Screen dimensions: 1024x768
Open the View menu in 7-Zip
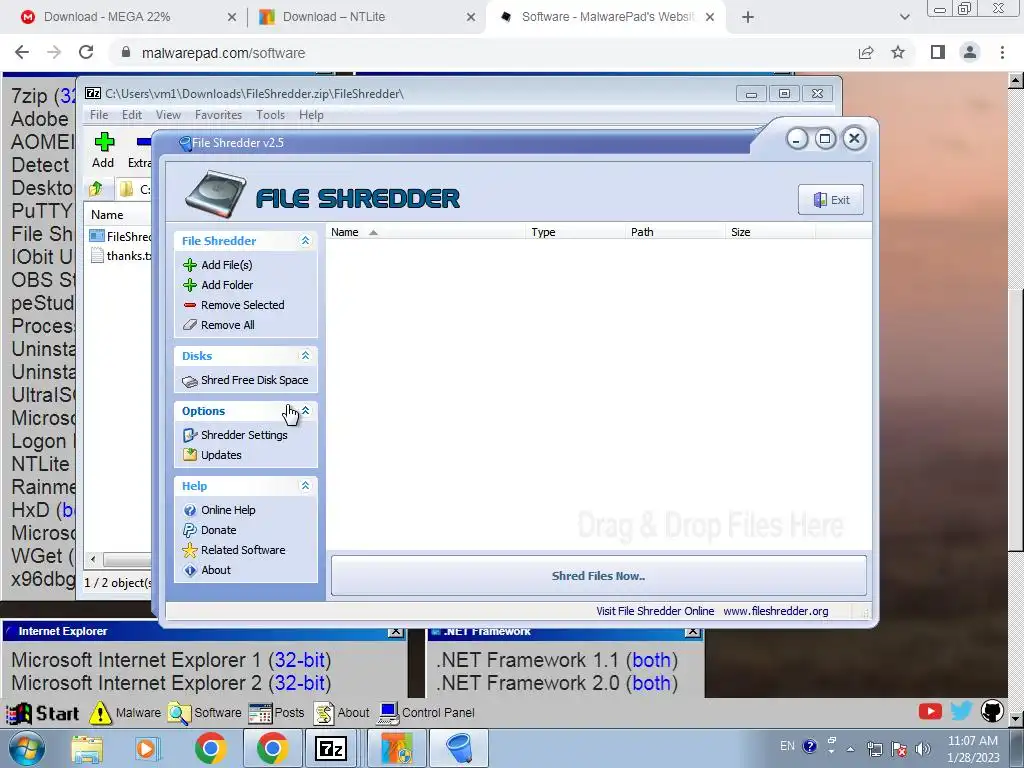pyautogui.click(x=168, y=115)
